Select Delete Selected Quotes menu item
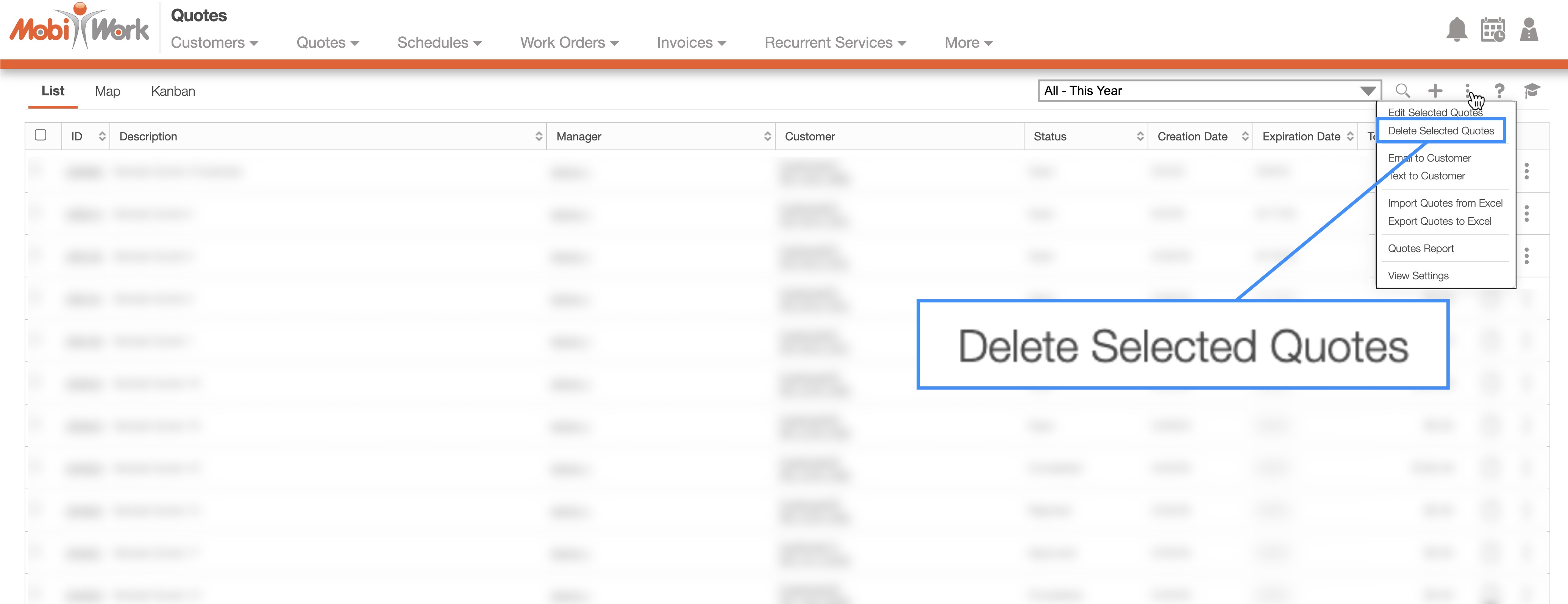The image size is (1568, 604). (1440, 131)
